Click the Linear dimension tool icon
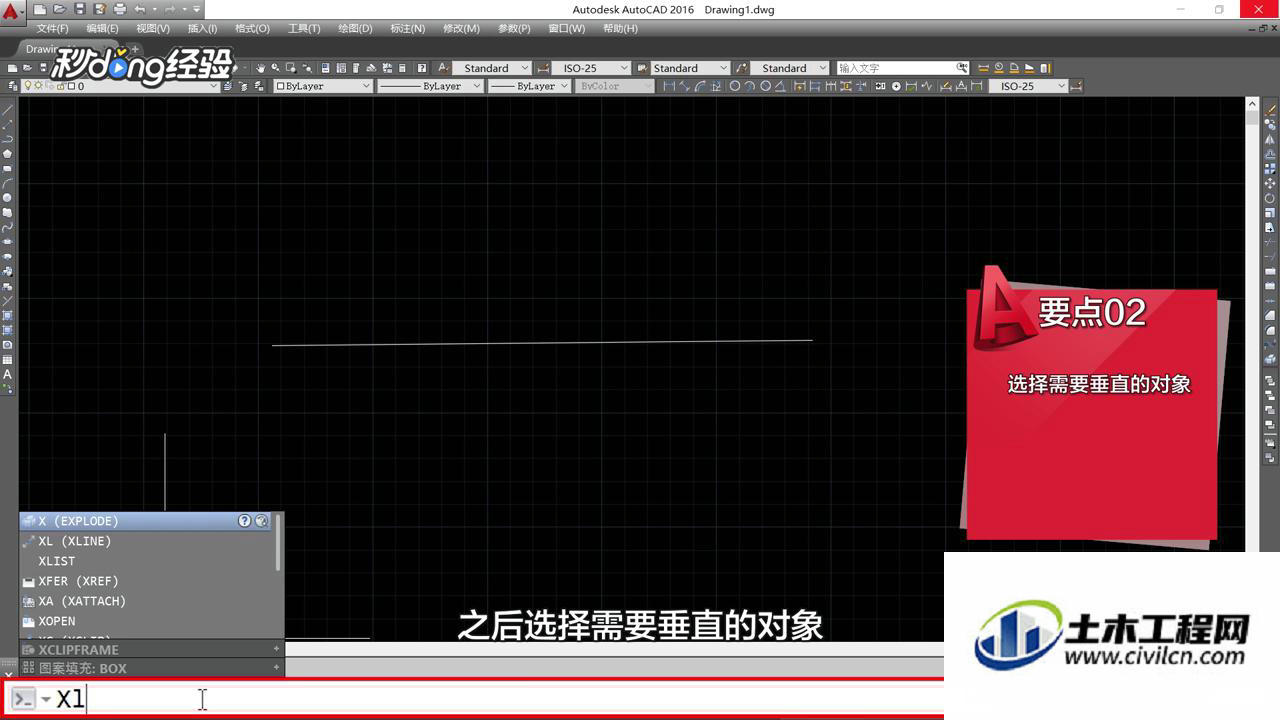Image resolution: width=1280 pixels, height=720 pixels. pos(669,86)
